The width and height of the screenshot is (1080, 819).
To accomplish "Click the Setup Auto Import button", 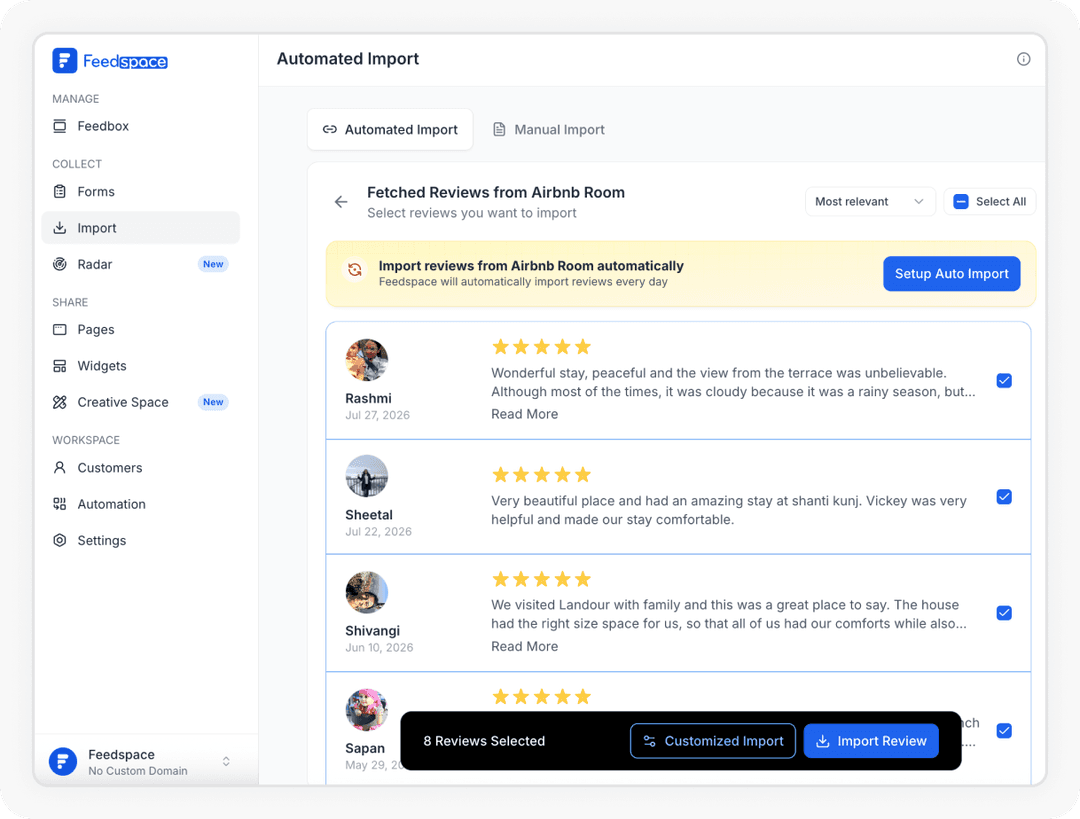I will tap(951, 273).
